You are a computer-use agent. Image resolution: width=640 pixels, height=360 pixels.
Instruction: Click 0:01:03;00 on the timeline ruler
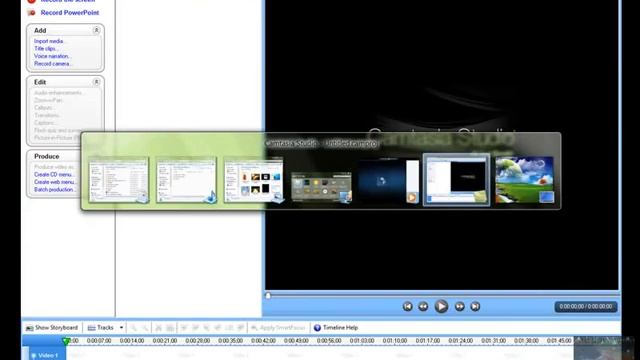tap(362, 340)
